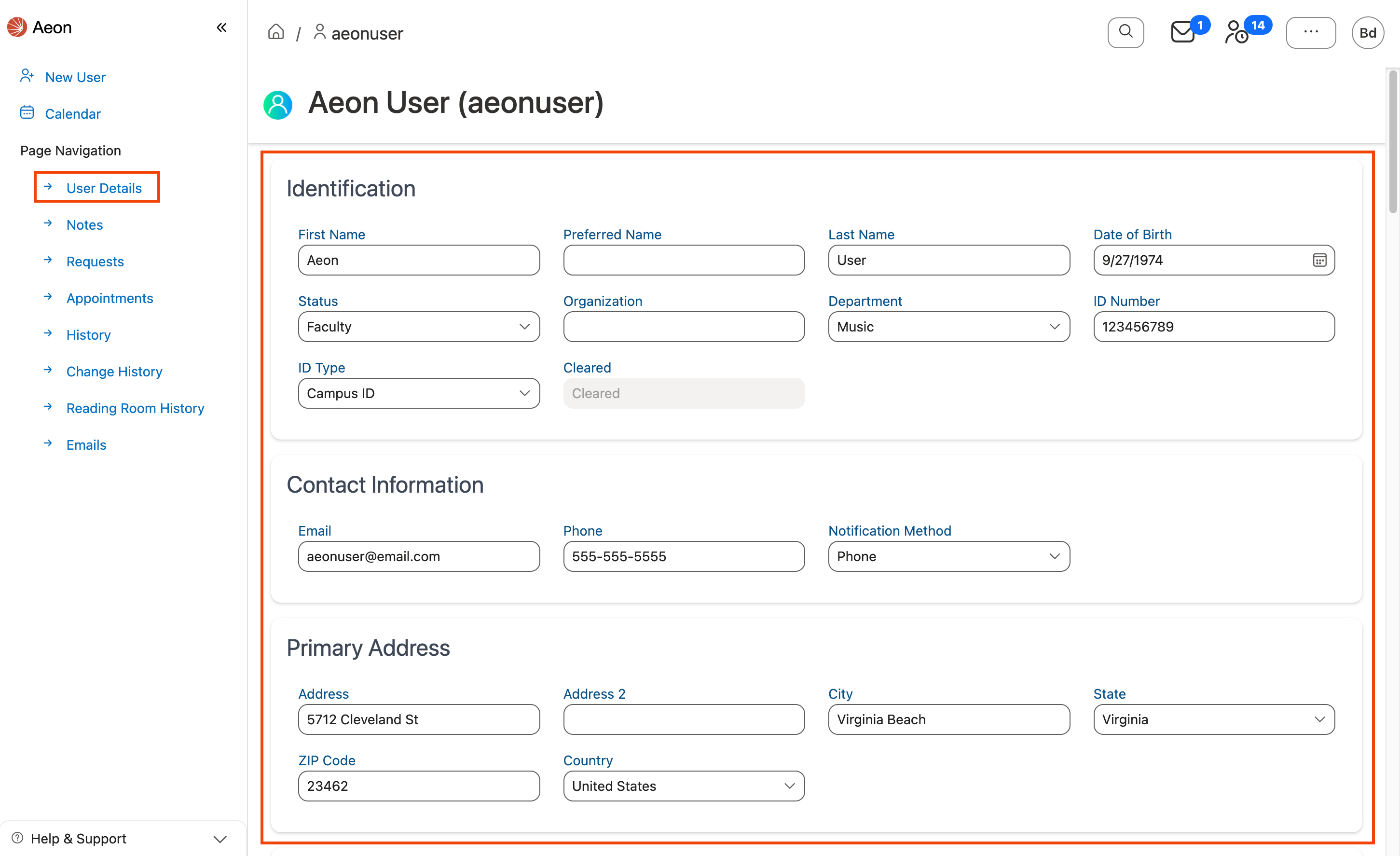
Task: Open the Status dropdown showing Faculty
Action: pyautogui.click(x=418, y=326)
